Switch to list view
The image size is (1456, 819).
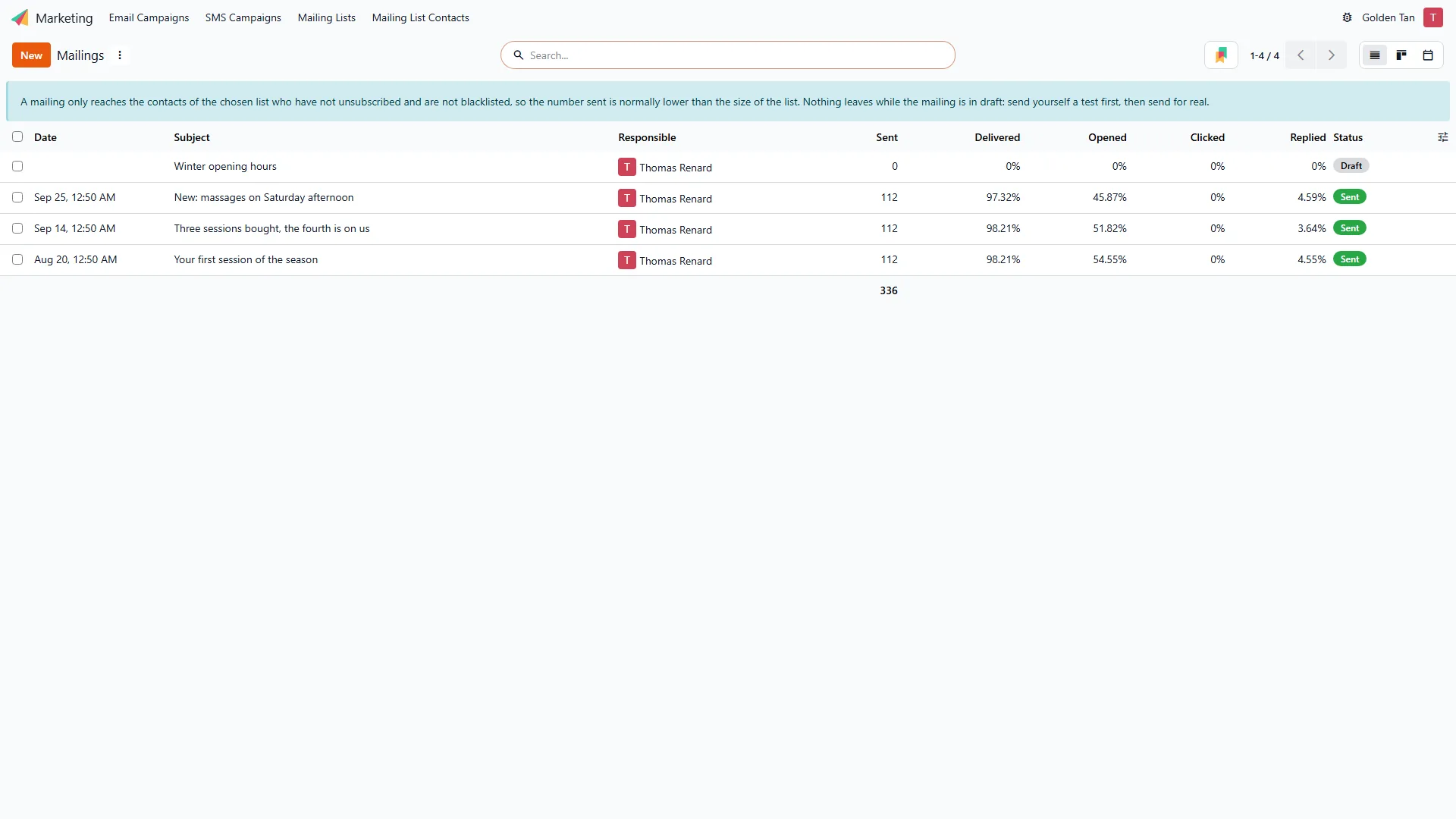tap(1374, 55)
